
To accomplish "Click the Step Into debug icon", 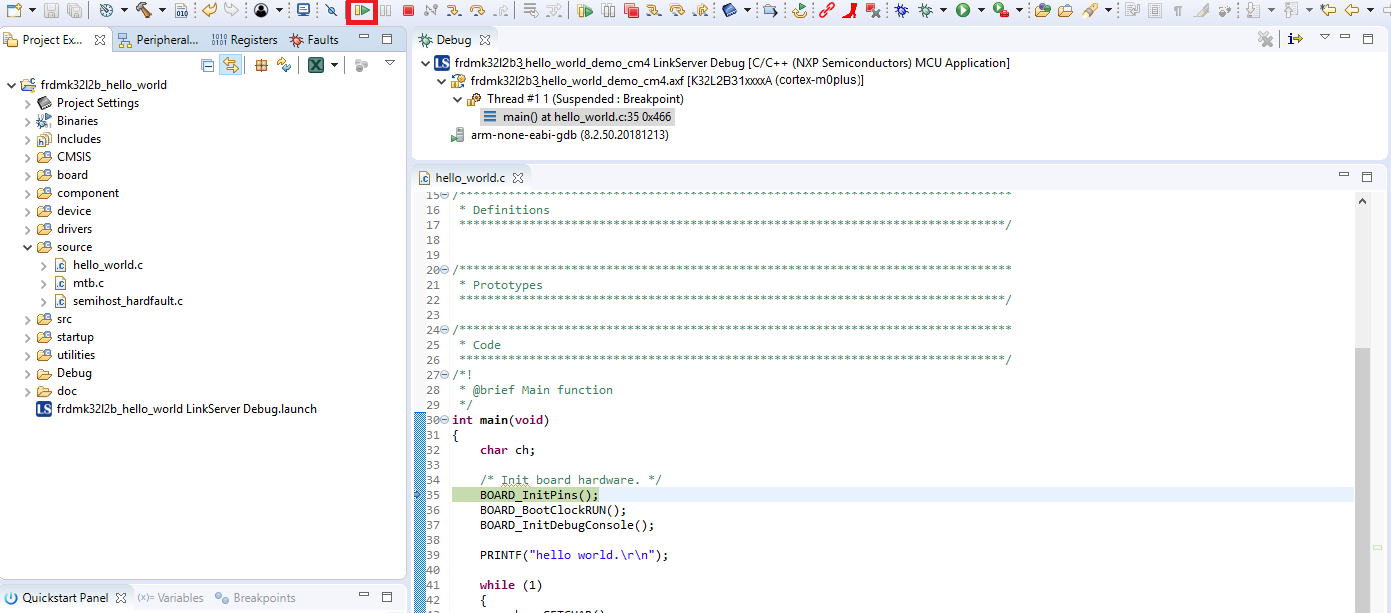I will point(453,11).
